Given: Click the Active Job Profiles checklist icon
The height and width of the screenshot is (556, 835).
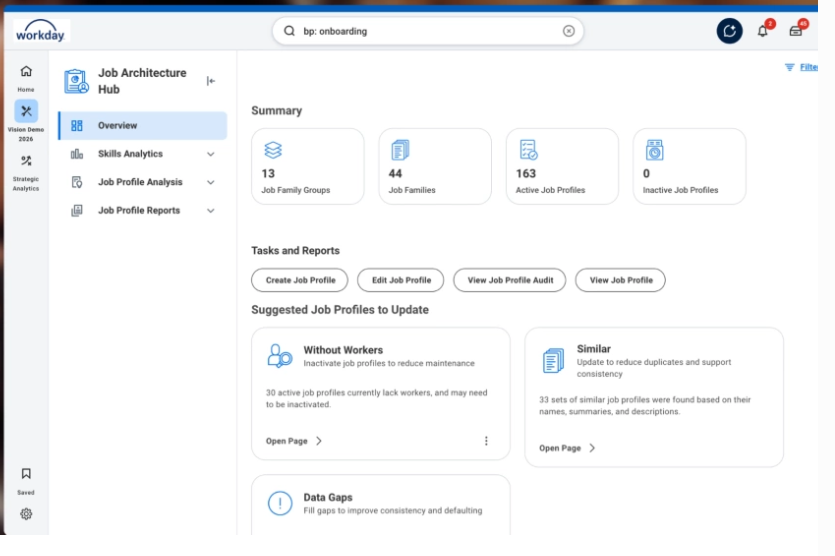Looking at the screenshot, I should tap(528, 150).
